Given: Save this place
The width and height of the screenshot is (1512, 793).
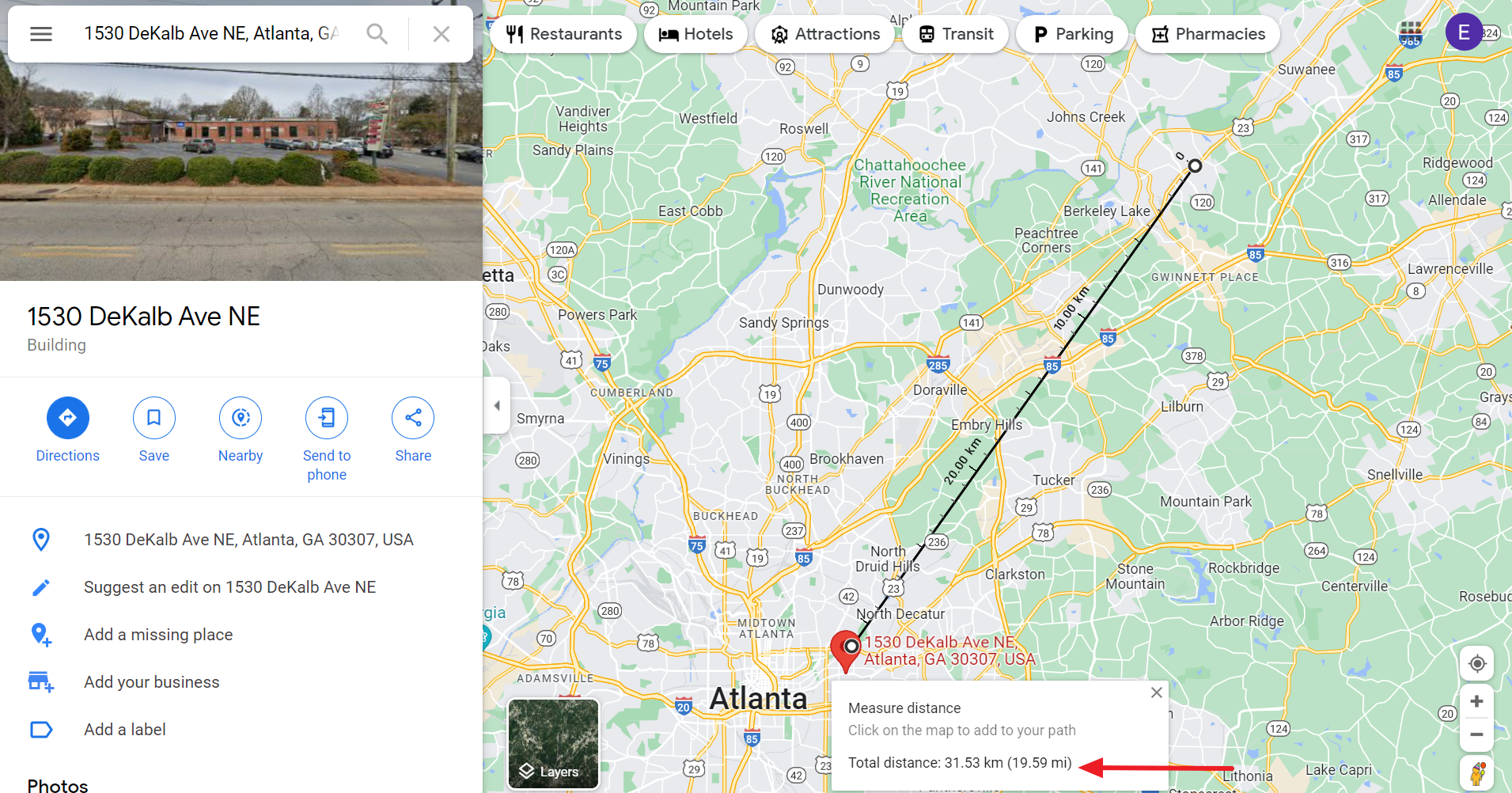Looking at the screenshot, I should (x=154, y=431).
